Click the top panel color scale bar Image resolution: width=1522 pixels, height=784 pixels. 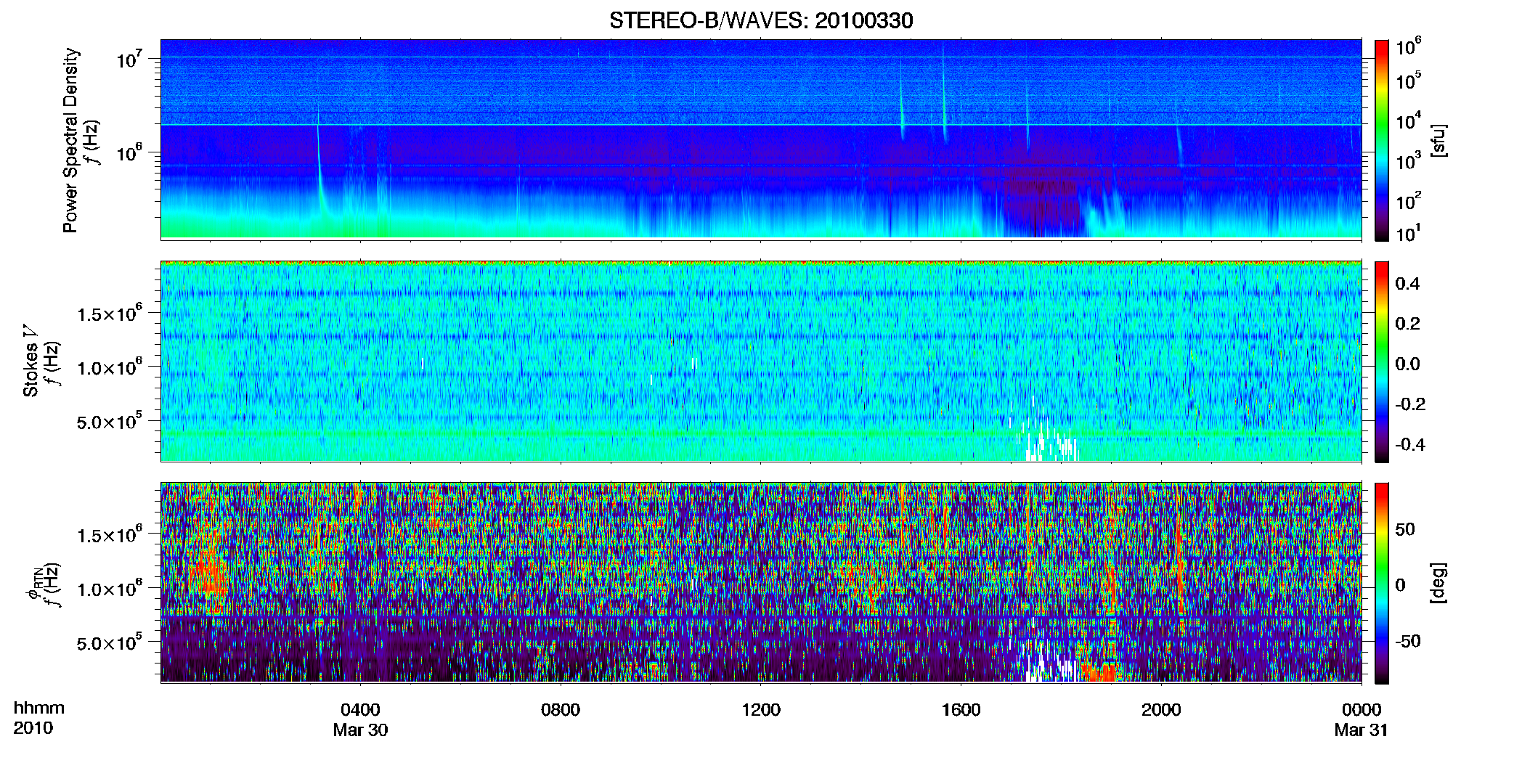click(1381, 140)
